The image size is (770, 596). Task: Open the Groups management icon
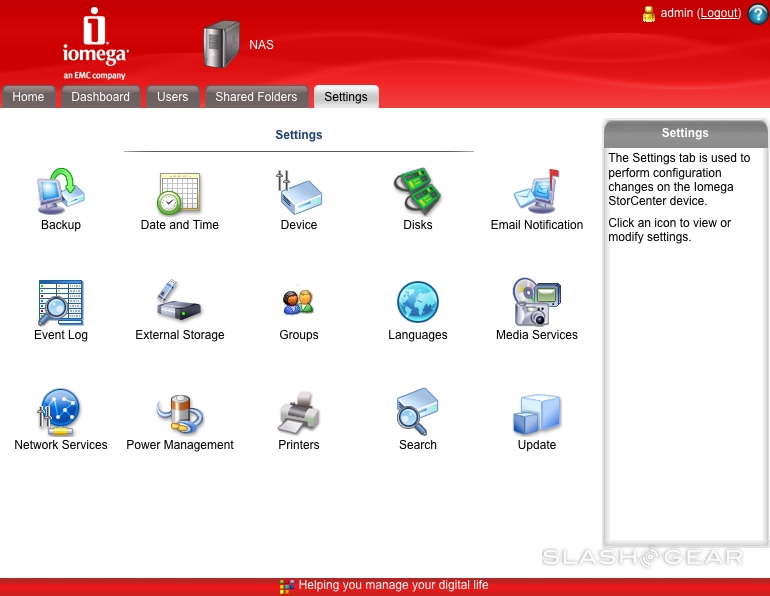(x=299, y=302)
